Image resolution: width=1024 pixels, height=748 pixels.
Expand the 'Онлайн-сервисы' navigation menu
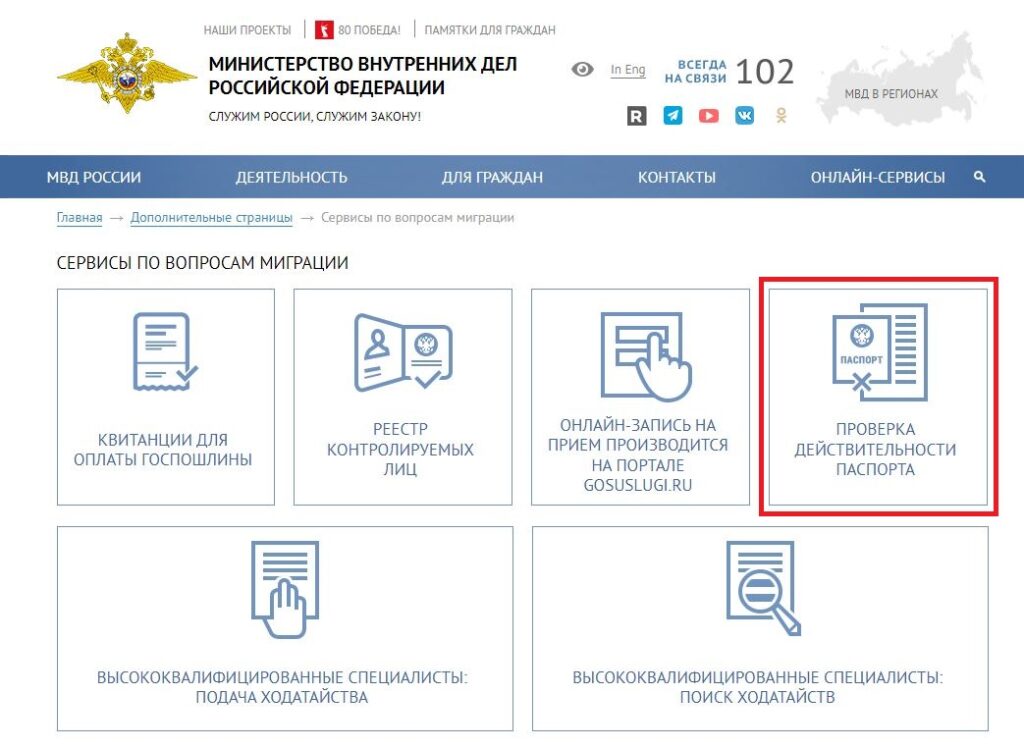877,177
